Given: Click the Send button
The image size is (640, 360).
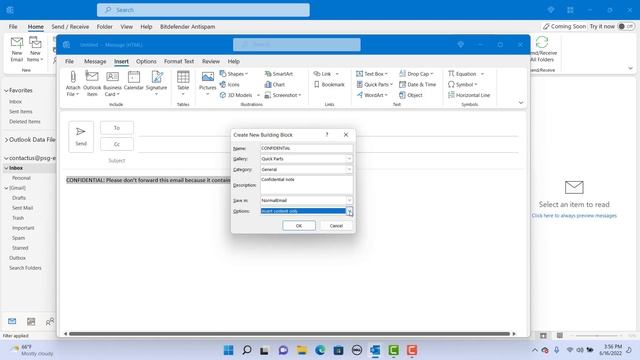Looking at the screenshot, I should [x=81, y=136].
